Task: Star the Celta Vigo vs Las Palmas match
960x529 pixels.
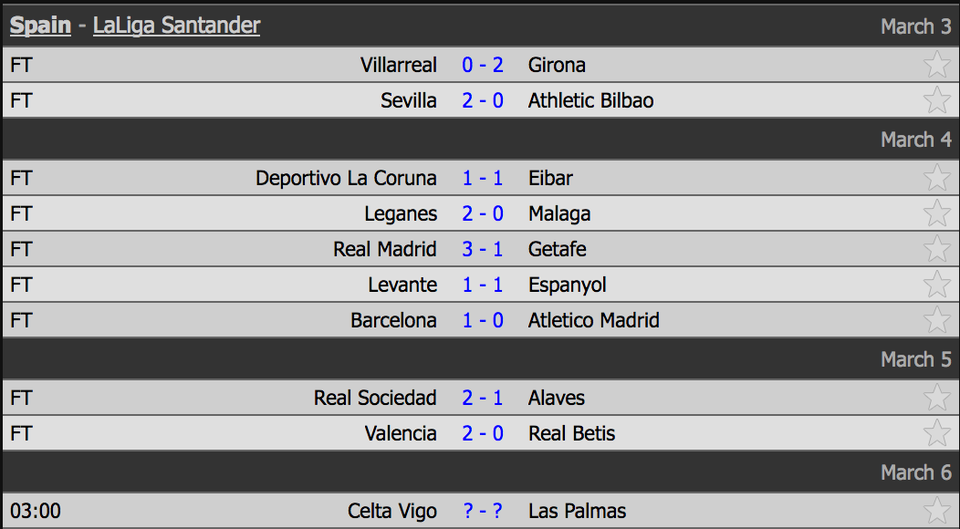Action: (937, 511)
